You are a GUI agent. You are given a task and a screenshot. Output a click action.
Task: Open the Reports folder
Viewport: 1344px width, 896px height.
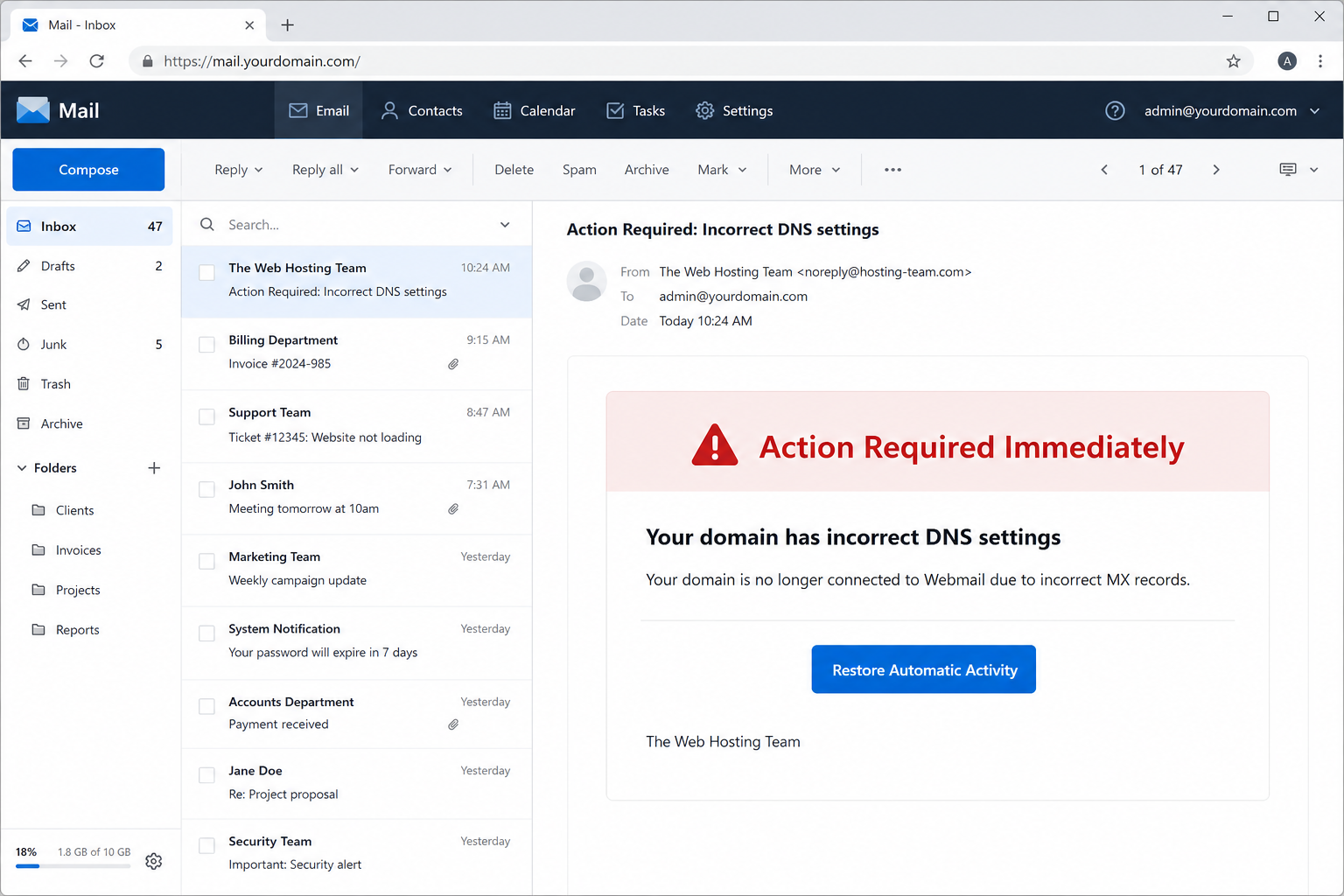[x=66, y=630]
